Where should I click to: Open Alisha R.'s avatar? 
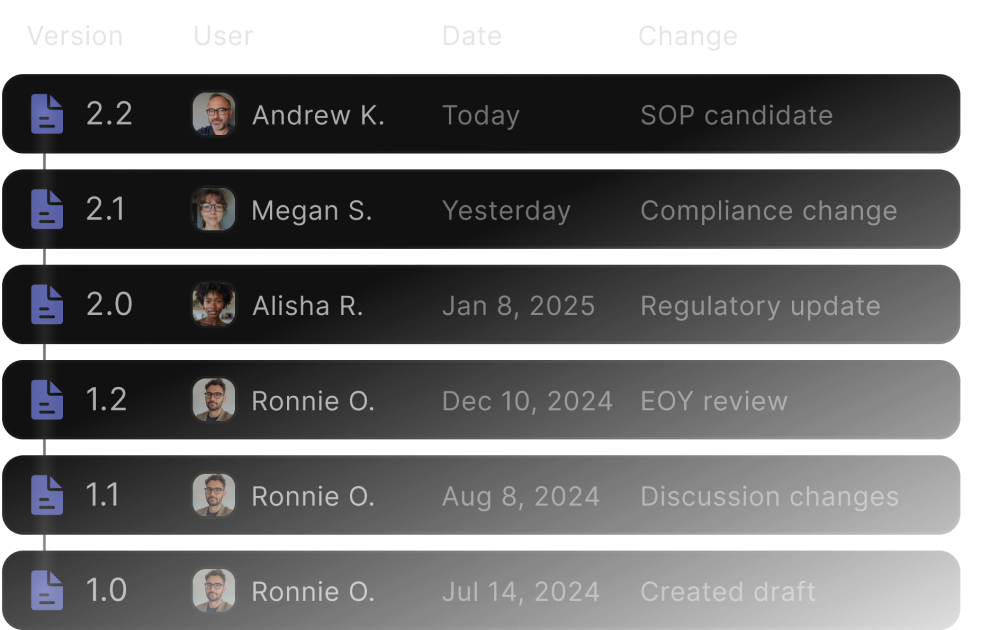click(x=214, y=305)
